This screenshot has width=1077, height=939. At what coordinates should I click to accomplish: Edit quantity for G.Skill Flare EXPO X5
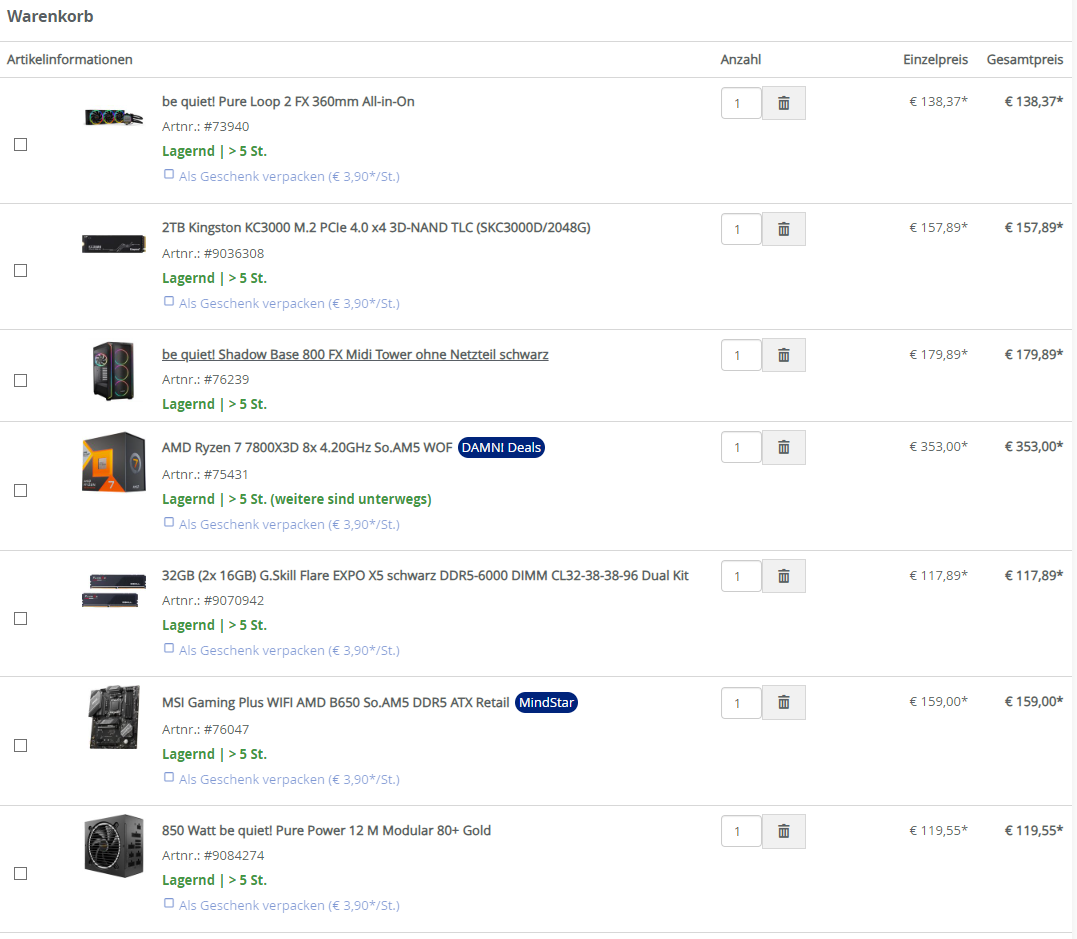[741, 576]
